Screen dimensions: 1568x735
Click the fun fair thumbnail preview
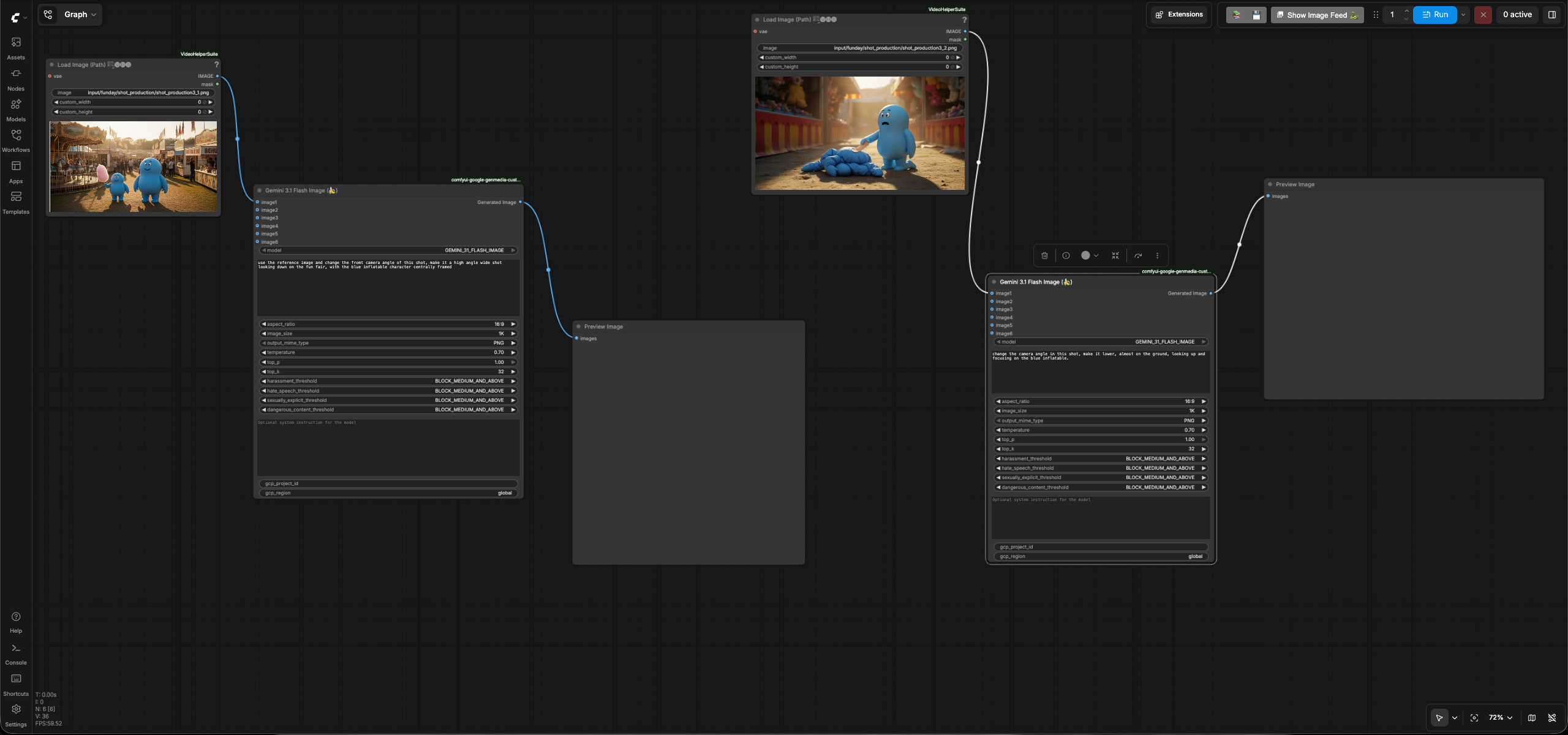(134, 167)
